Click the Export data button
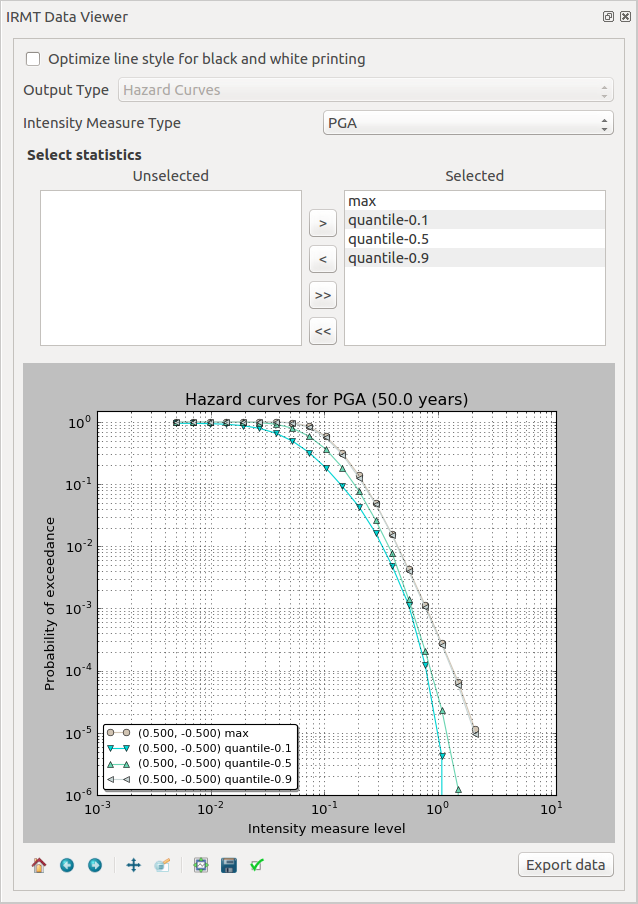Screen dimensions: 638x904 coord(565,865)
